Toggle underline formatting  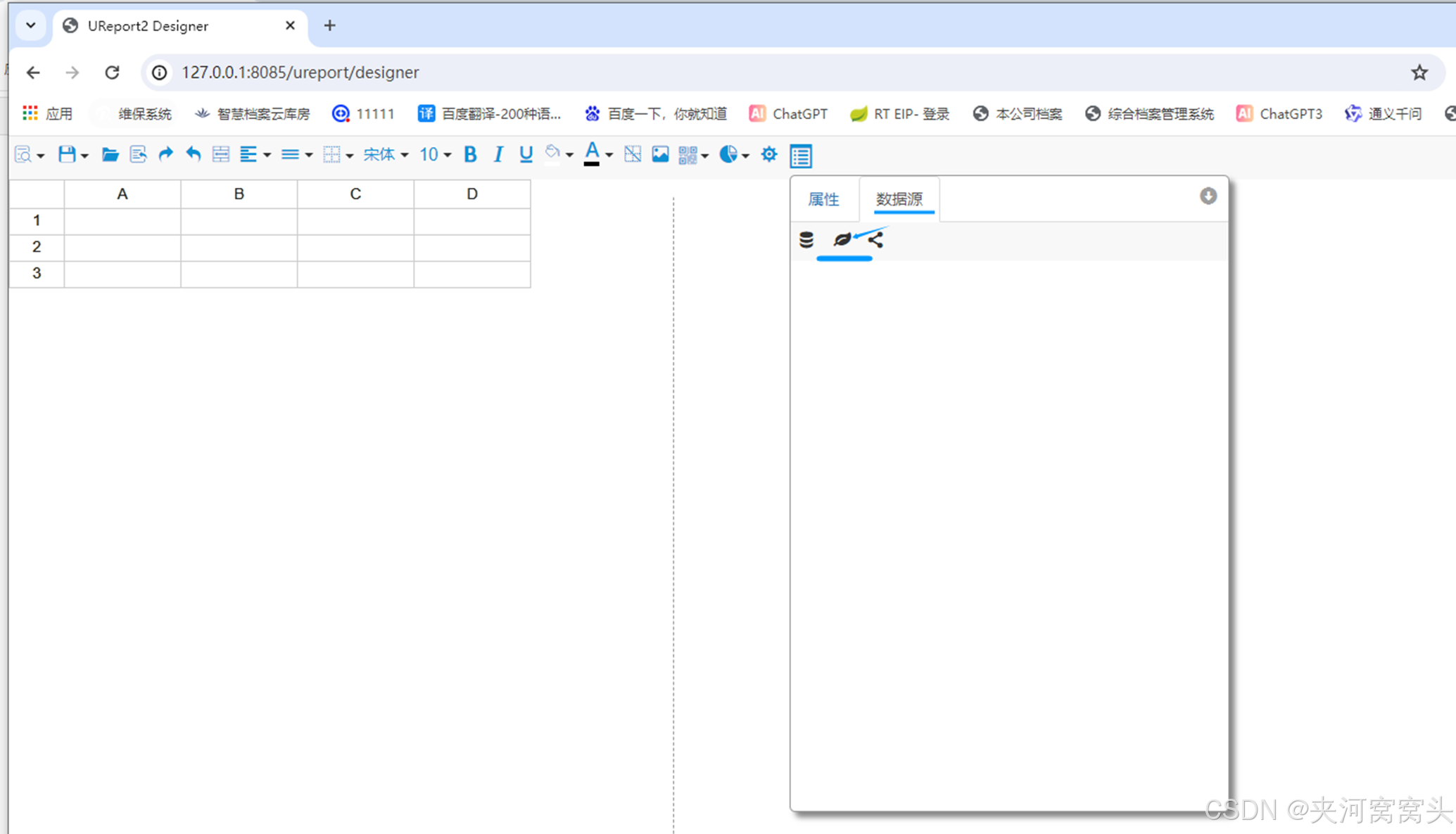(526, 154)
